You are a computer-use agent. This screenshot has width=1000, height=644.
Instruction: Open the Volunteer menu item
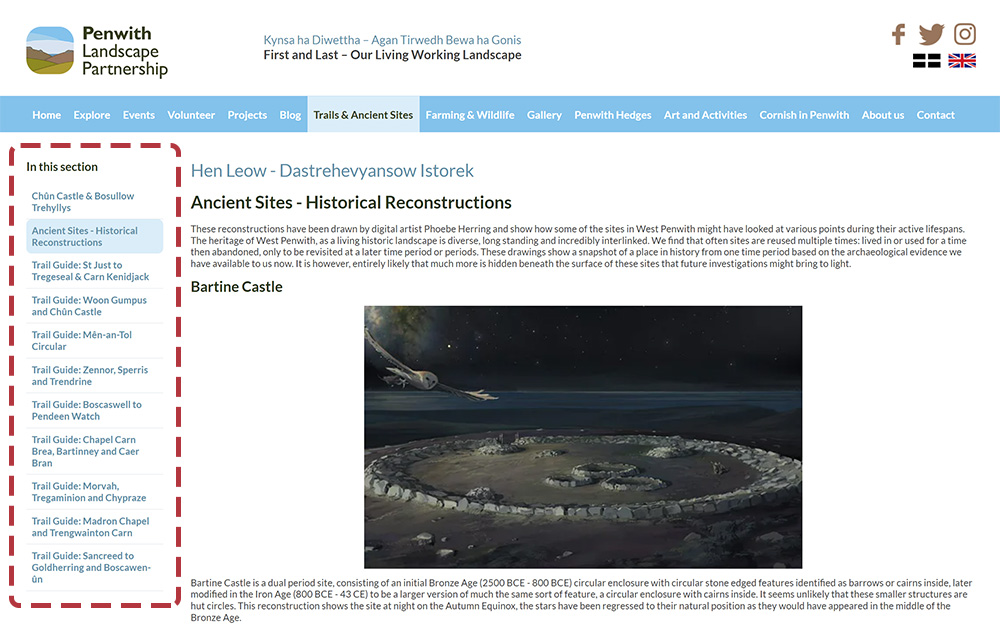[191, 115]
